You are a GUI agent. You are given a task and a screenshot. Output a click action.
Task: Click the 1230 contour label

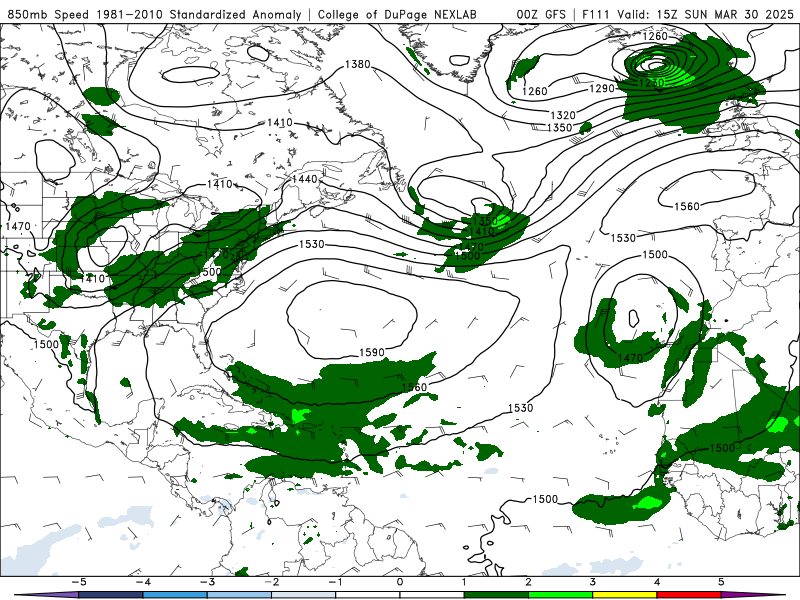[652, 82]
